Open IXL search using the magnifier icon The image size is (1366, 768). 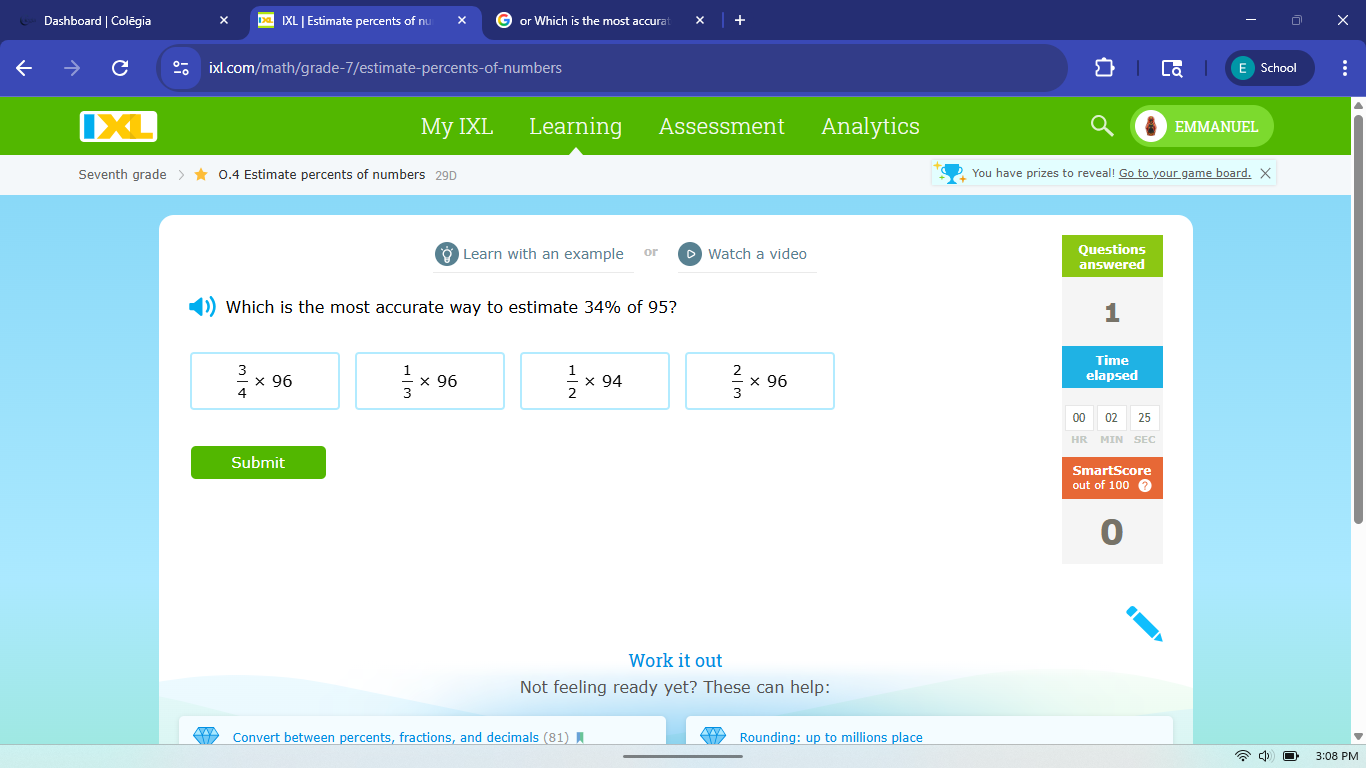[1101, 126]
